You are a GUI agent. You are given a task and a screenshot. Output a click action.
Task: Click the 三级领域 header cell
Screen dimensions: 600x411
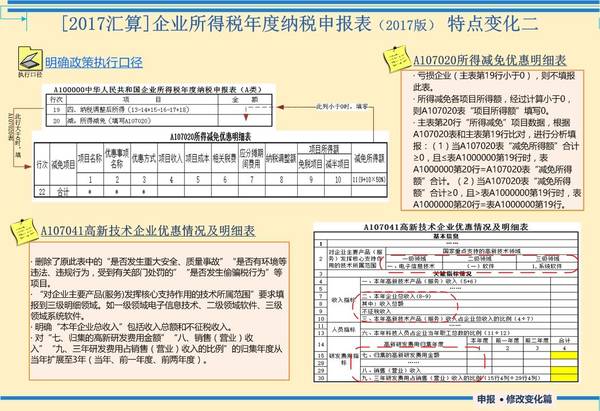(547, 258)
